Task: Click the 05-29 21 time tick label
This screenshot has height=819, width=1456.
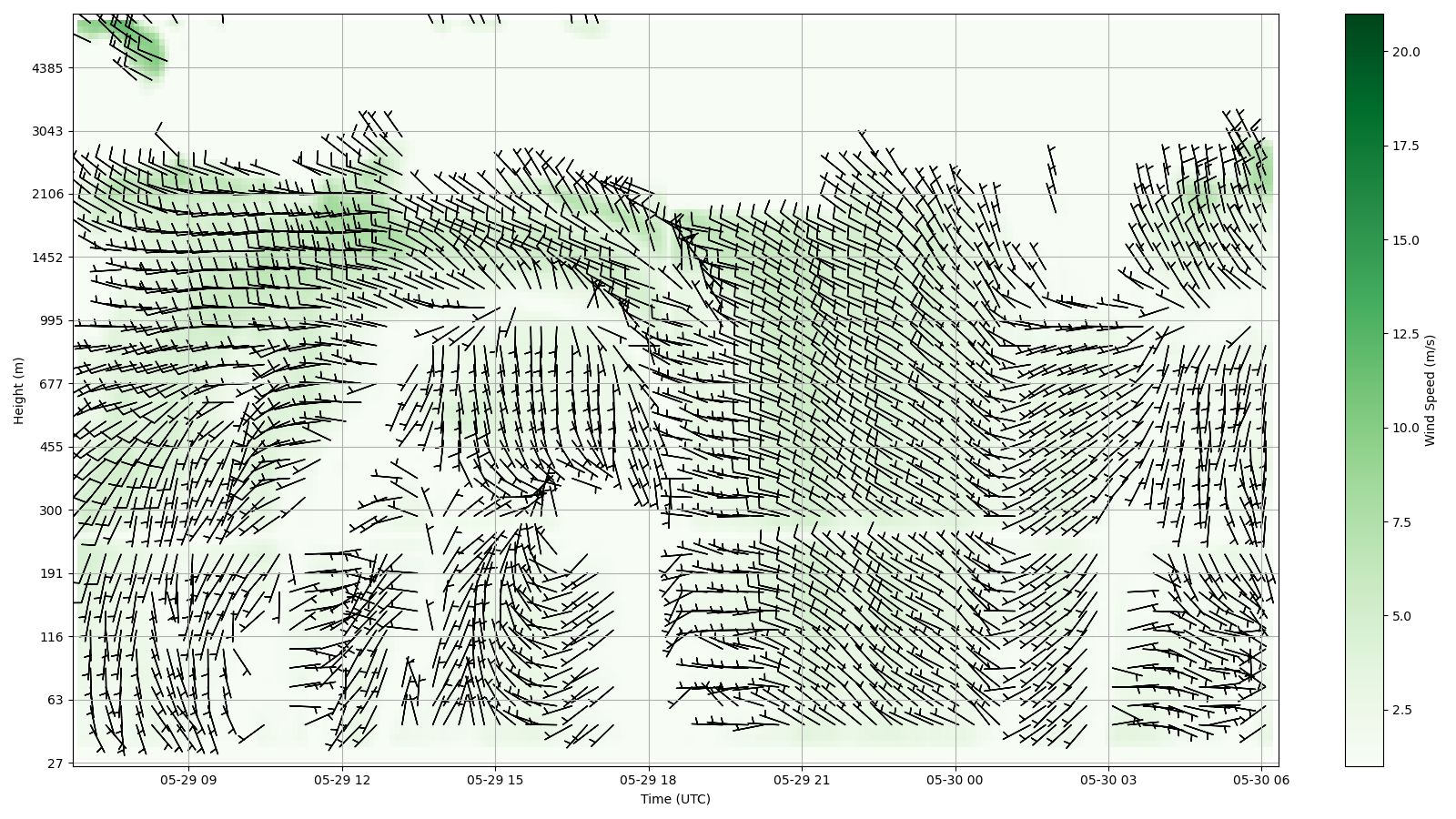Action: (802, 780)
